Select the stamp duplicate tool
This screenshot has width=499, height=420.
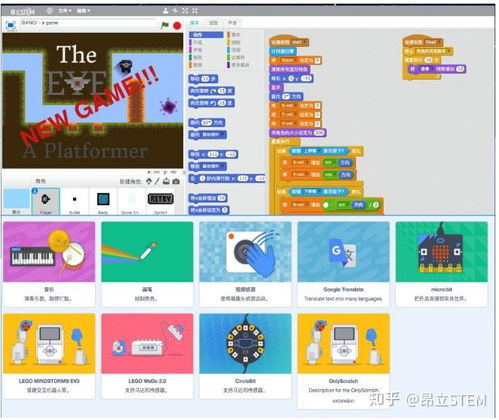point(165,11)
